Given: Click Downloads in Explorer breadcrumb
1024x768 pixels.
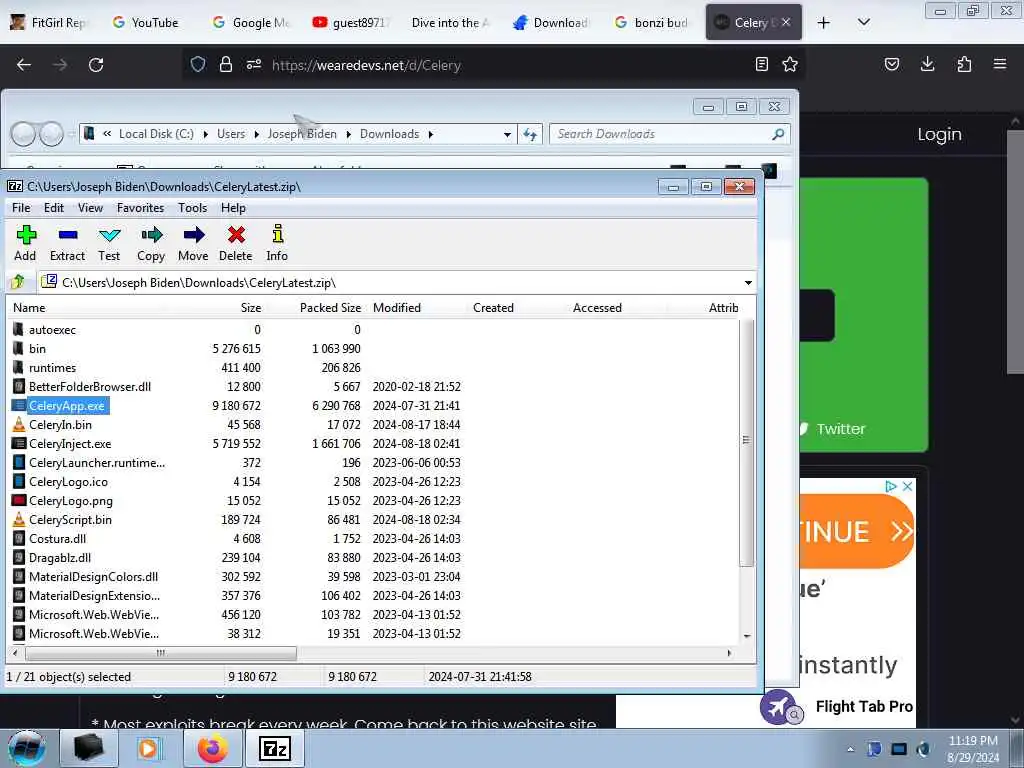Looking at the screenshot, I should pyautogui.click(x=389, y=134).
